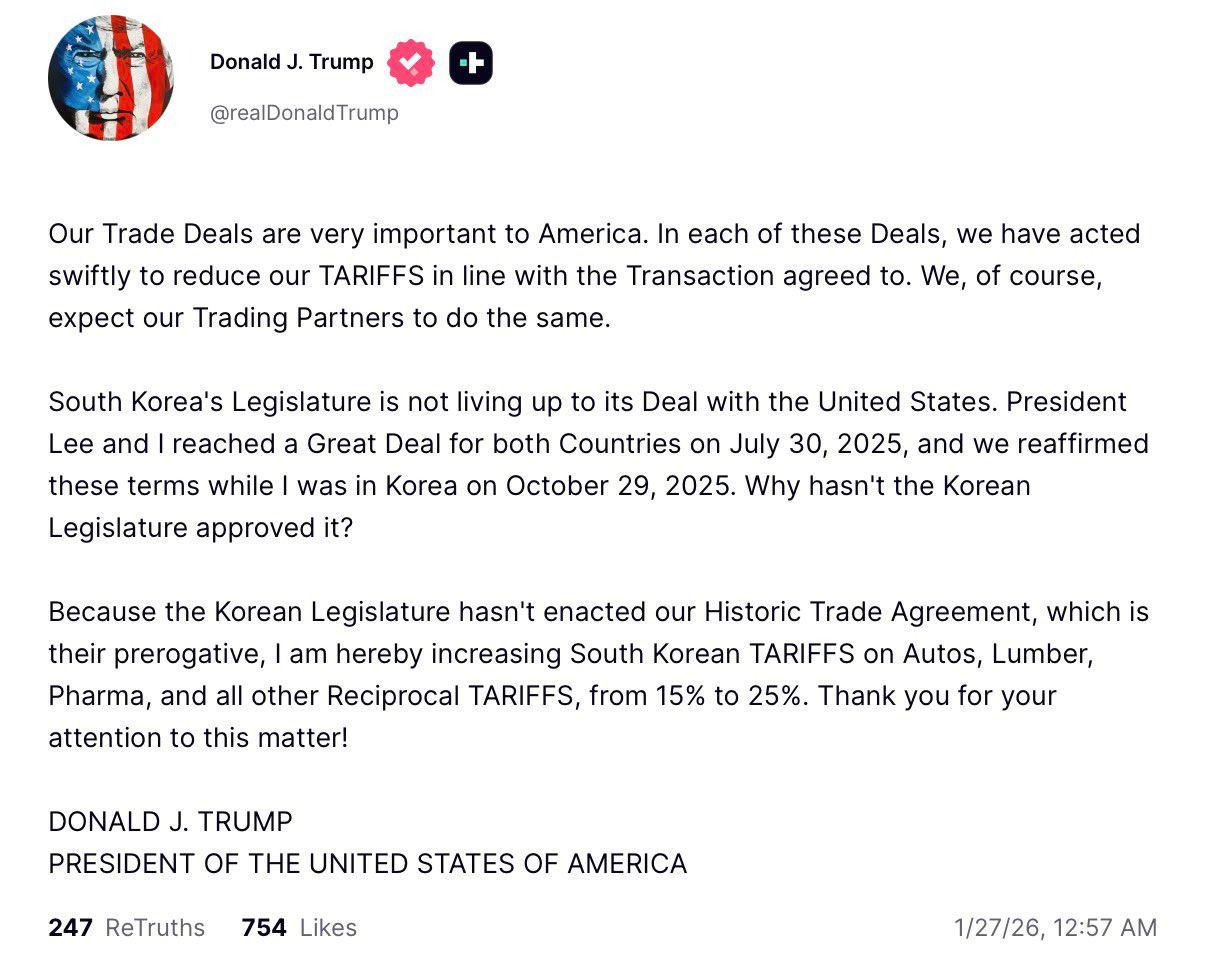
Task: Click the @realDonaldTrump handle
Action: [304, 113]
